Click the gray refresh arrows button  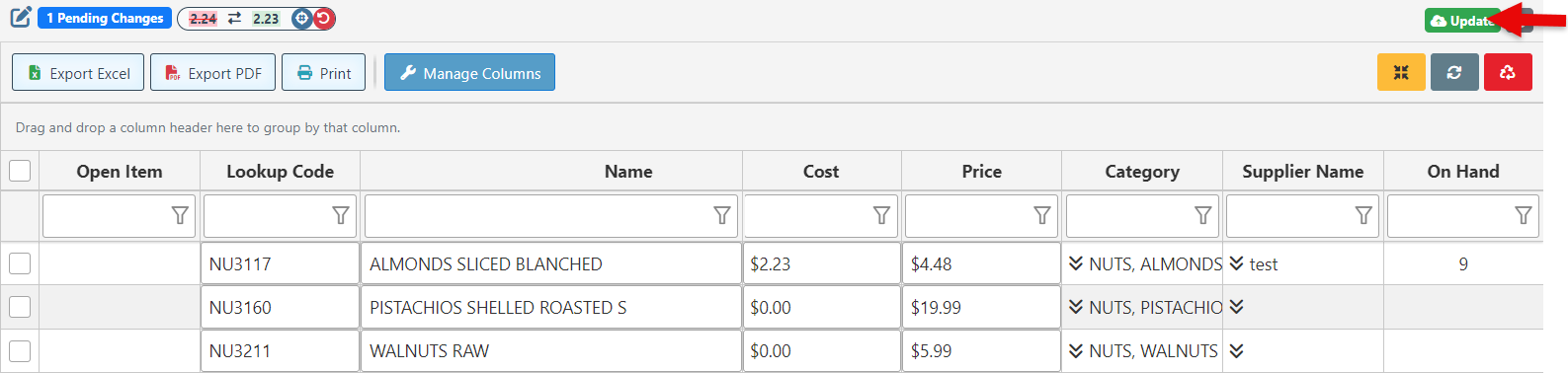click(x=1454, y=72)
